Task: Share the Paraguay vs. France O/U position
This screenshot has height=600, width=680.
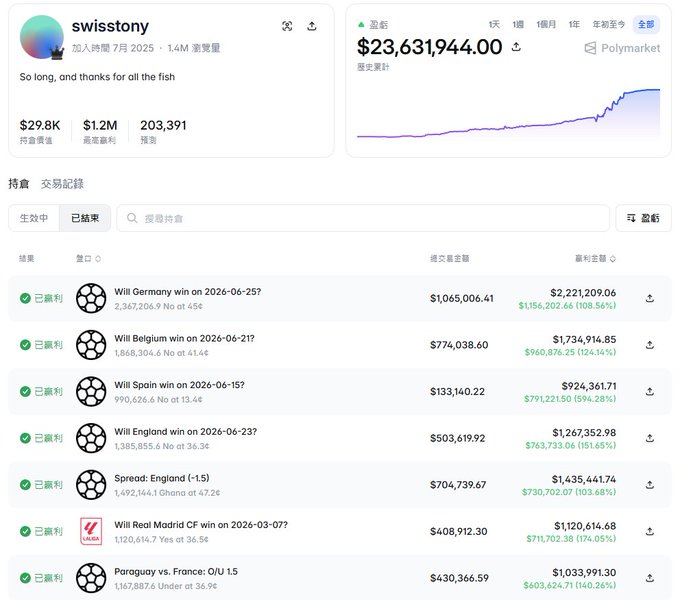Action: [x=649, y=578]
